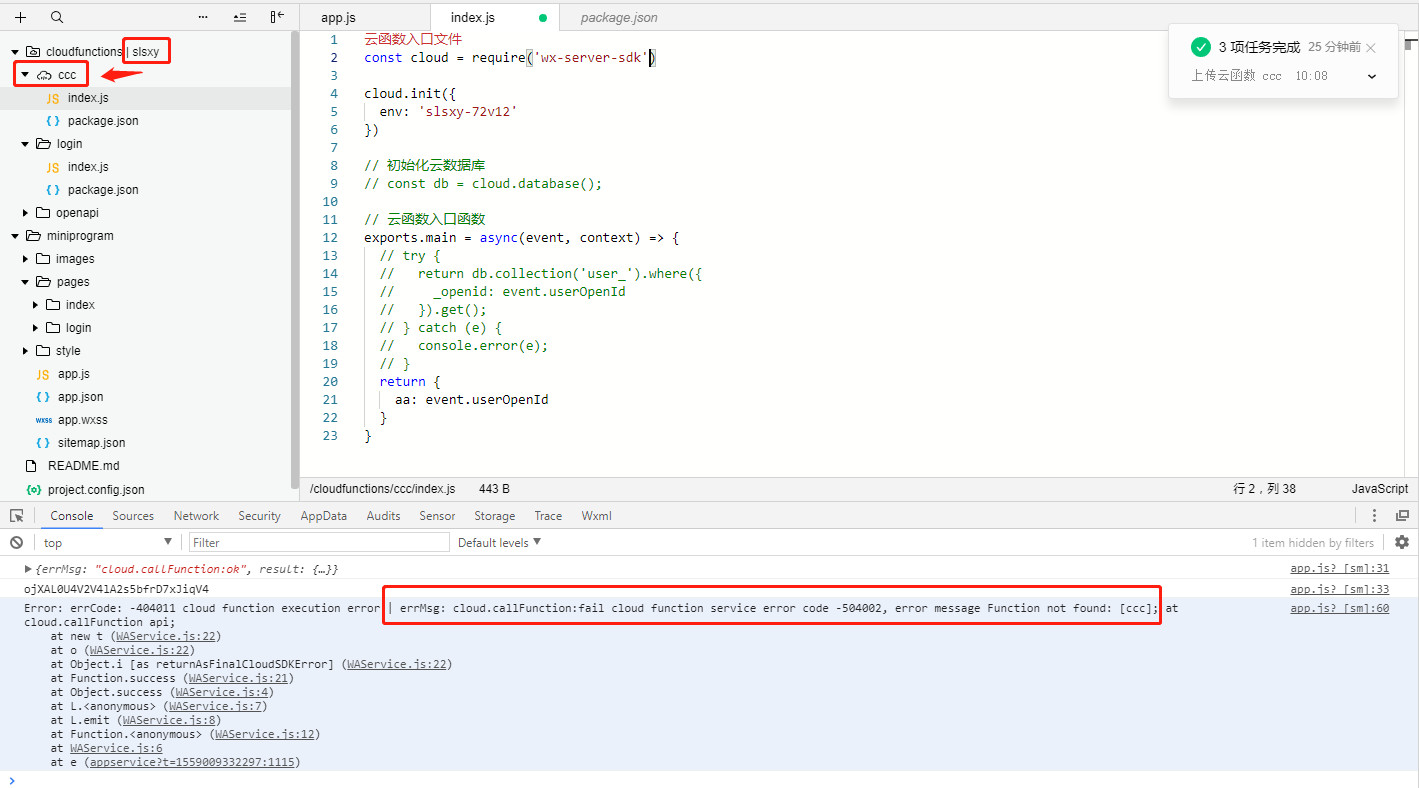Click the inspect element cursor icon

tap(17, 516)
